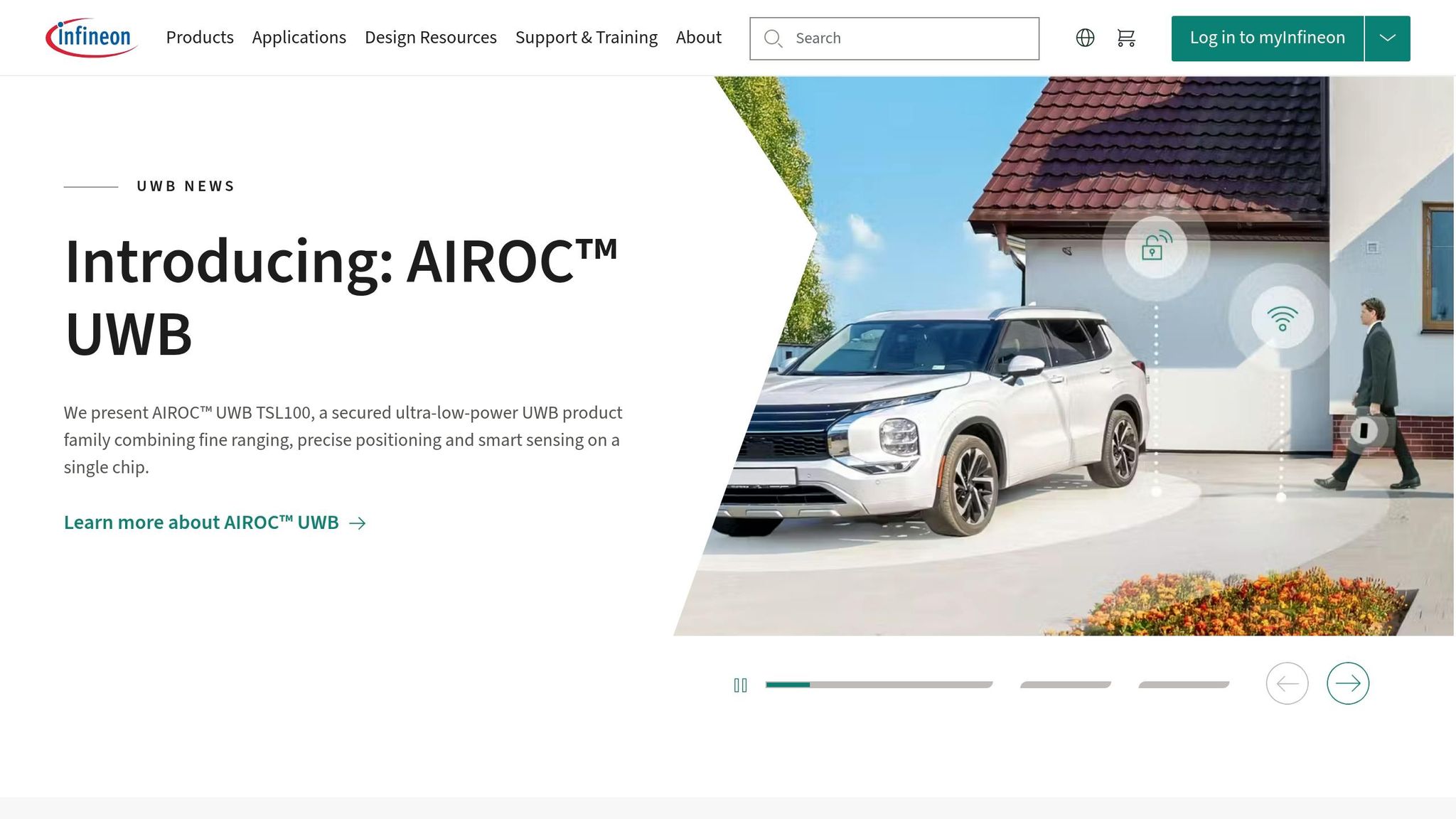Follow Learn more about AIROC UWB link

215,523
